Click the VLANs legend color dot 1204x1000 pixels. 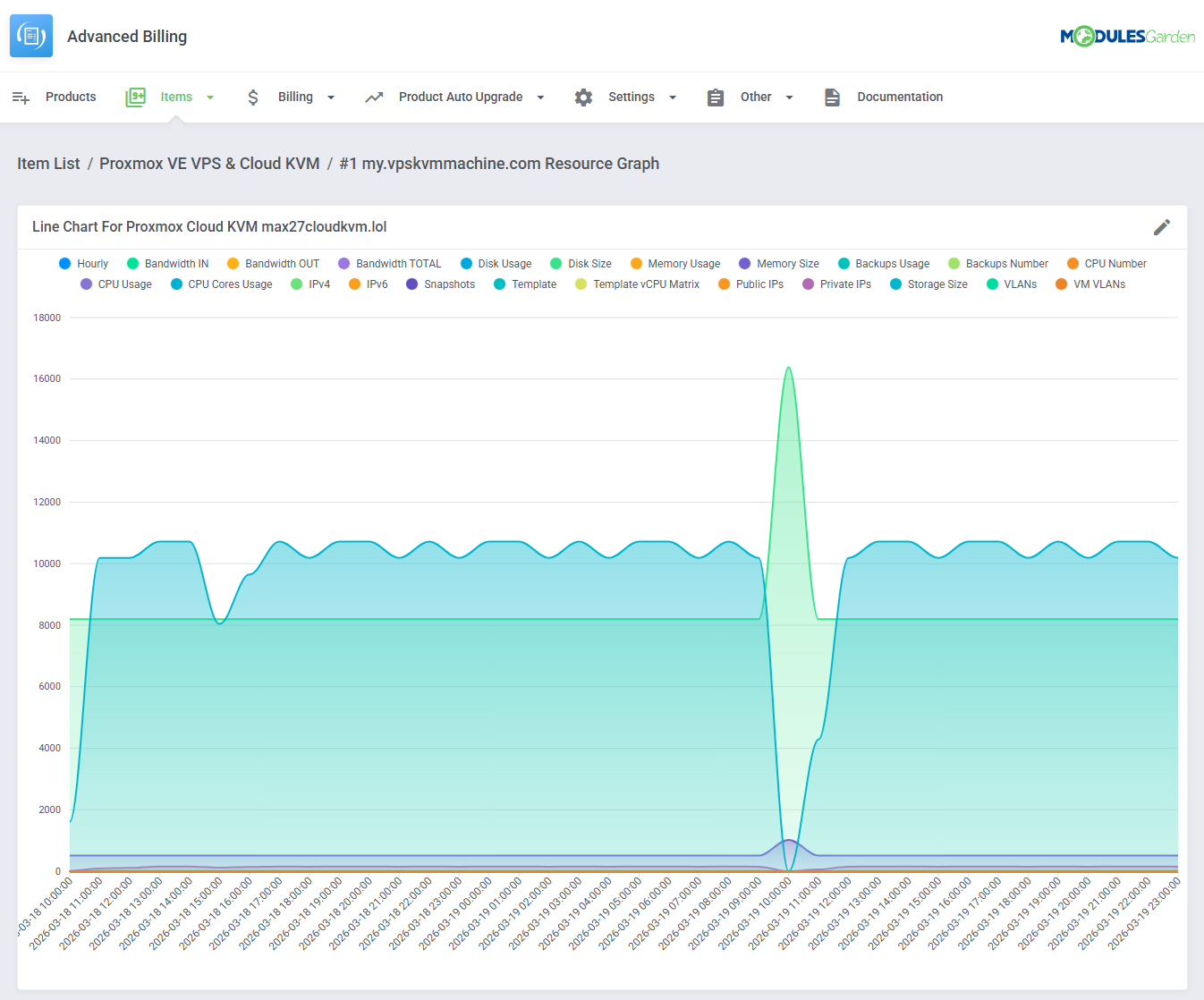(x=992, y=284)
